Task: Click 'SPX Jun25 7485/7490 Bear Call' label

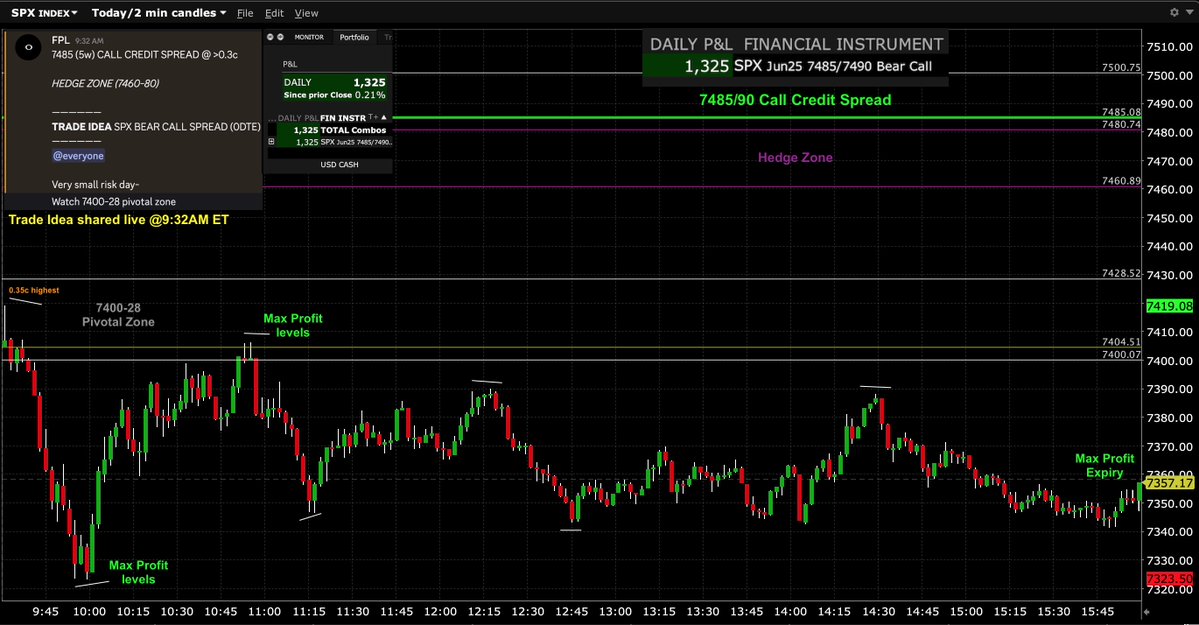Action: pyautogui.click(x=833, y=66)
